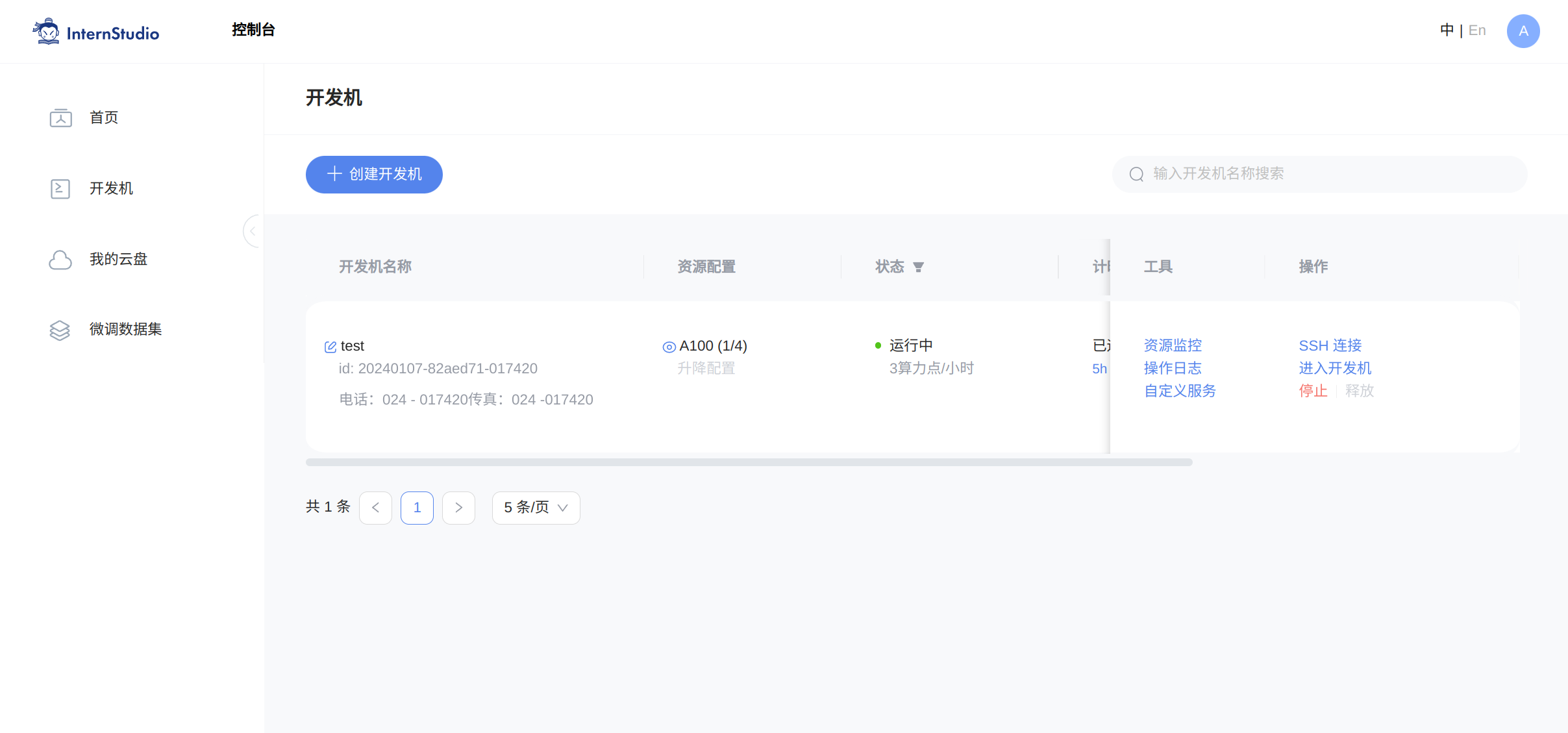Screen dimensions: 1568x733
Task: Click the red 停止 action
Action: pyautogui.click(x=1313, y=391)
